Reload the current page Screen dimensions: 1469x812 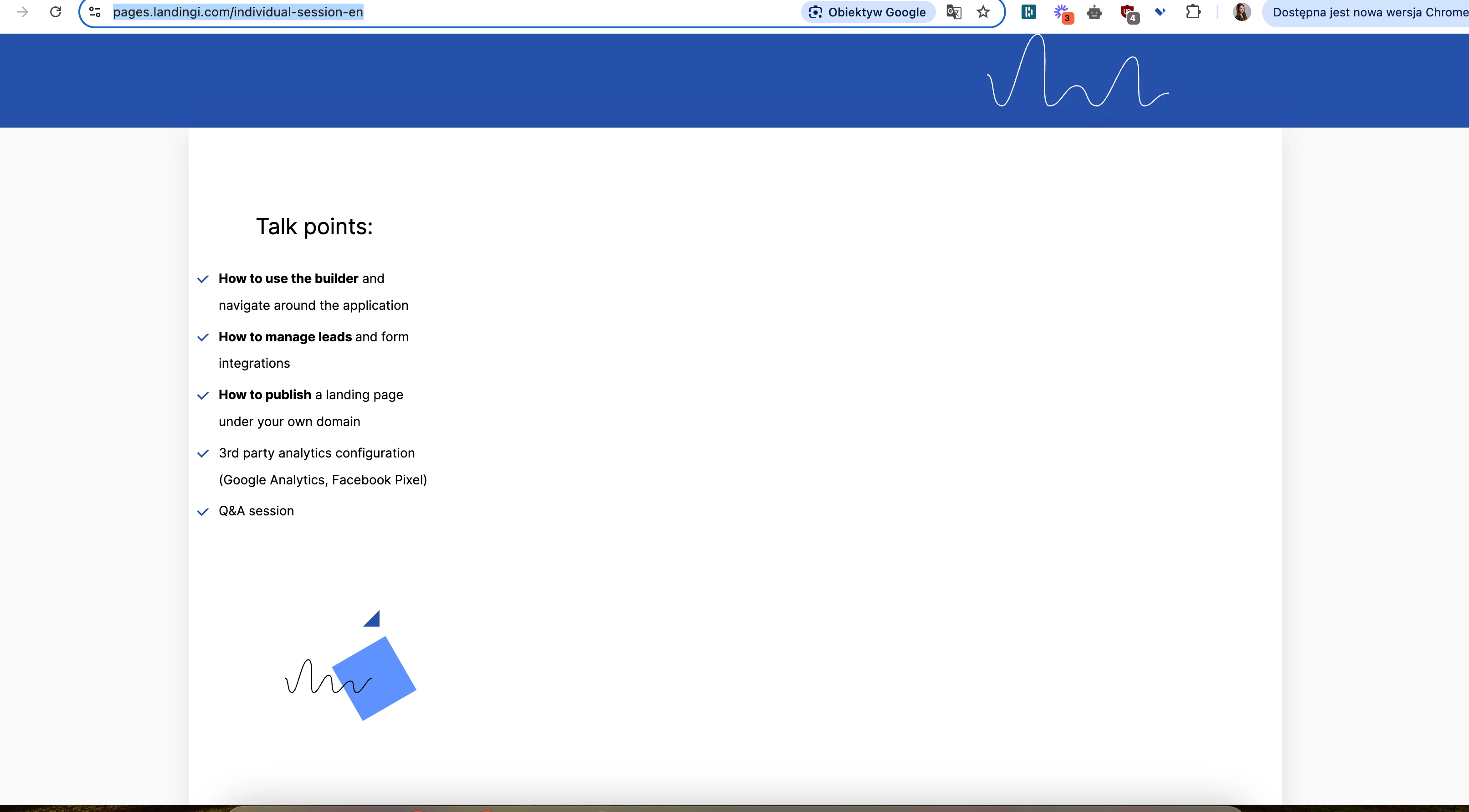pos(55,12)
